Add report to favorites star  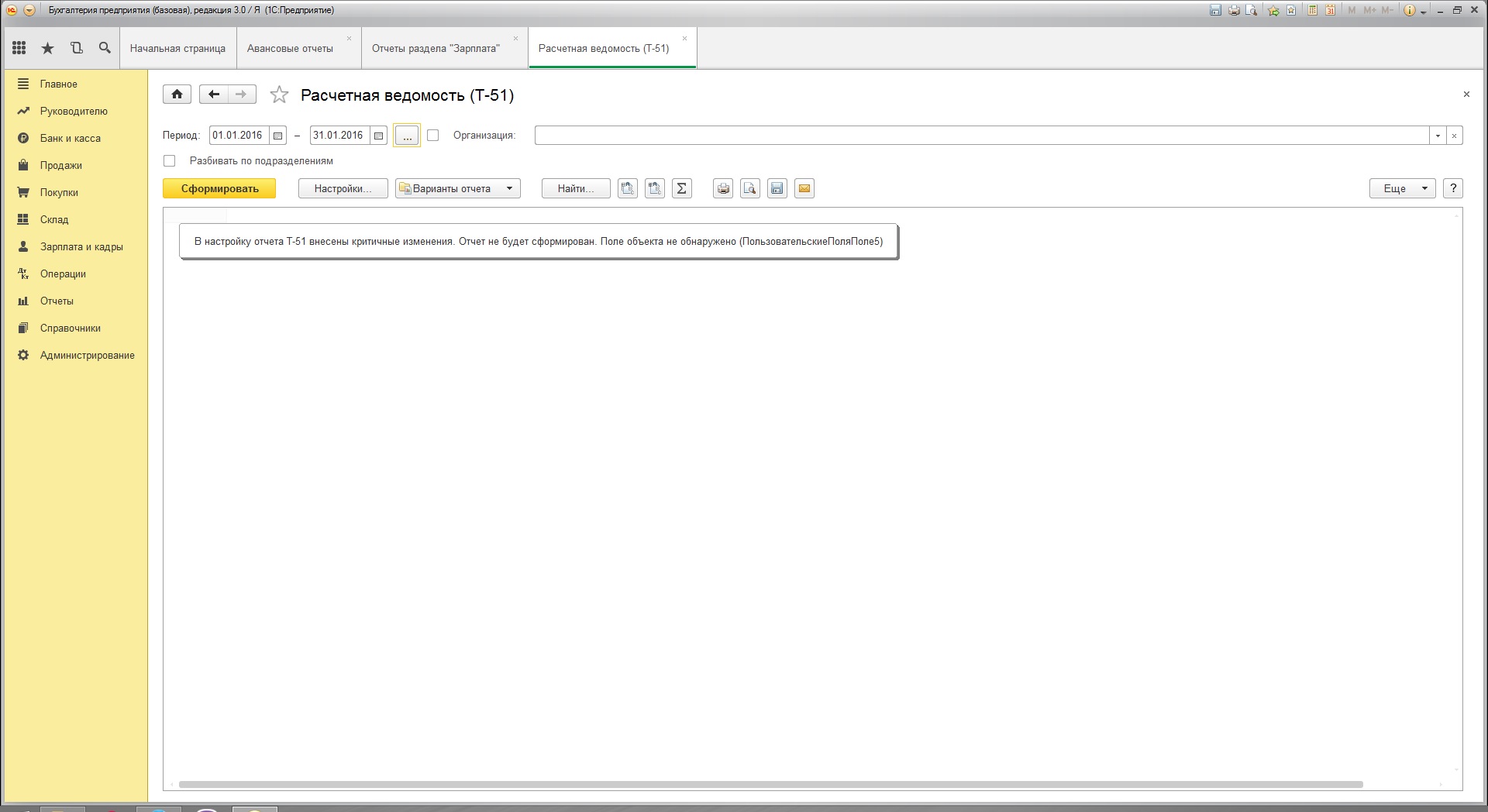(x=279, y=95)
